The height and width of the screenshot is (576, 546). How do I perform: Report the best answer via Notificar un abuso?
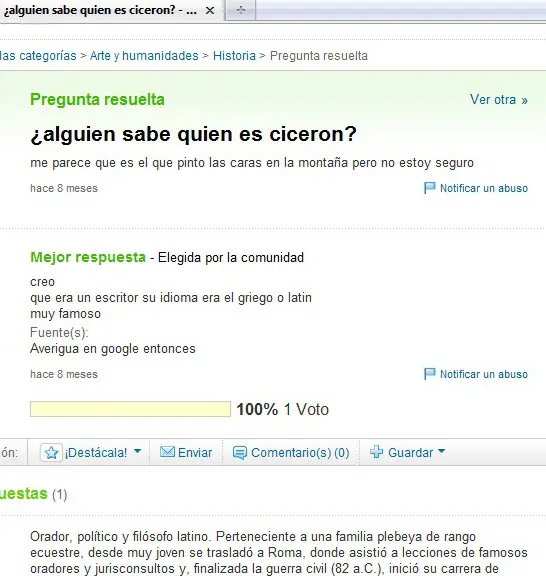click(x=484, y=374)
